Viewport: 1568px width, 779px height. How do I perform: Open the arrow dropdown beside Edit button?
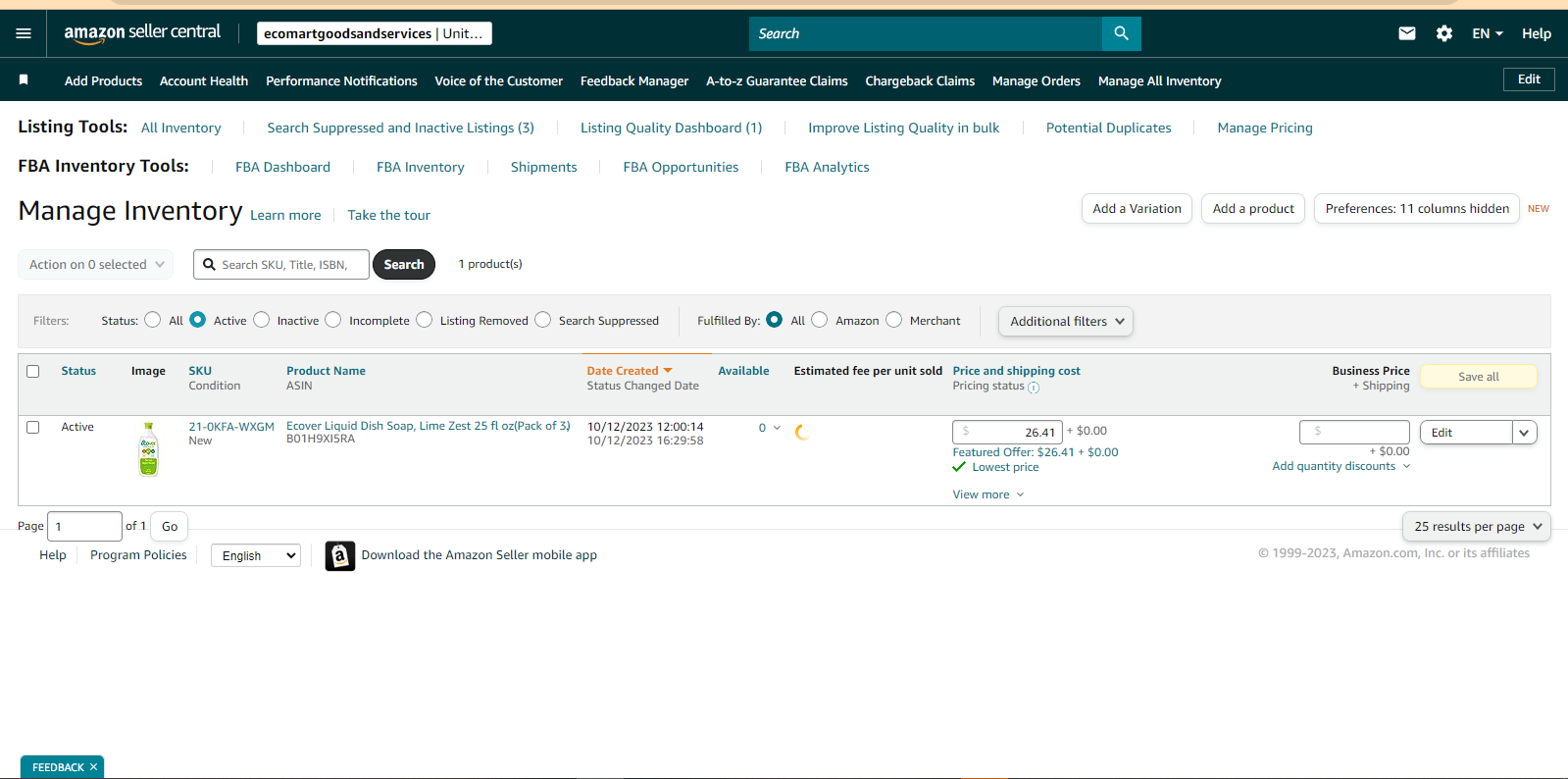point(1524,433)
